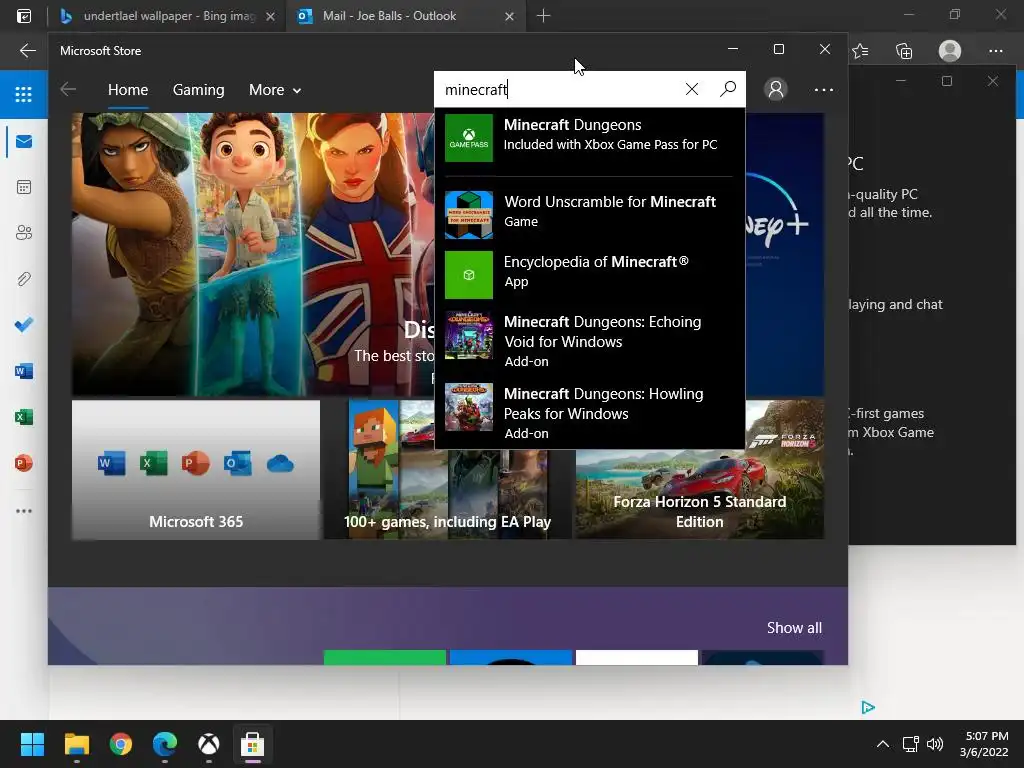Open To Do checkmark in Outlook sidebar
This screenshot has height=768, width=1024.
click(24, 325)
